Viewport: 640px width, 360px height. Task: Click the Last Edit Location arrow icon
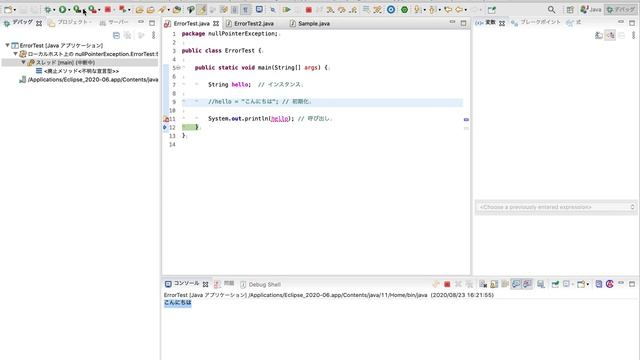coord(448,9)
